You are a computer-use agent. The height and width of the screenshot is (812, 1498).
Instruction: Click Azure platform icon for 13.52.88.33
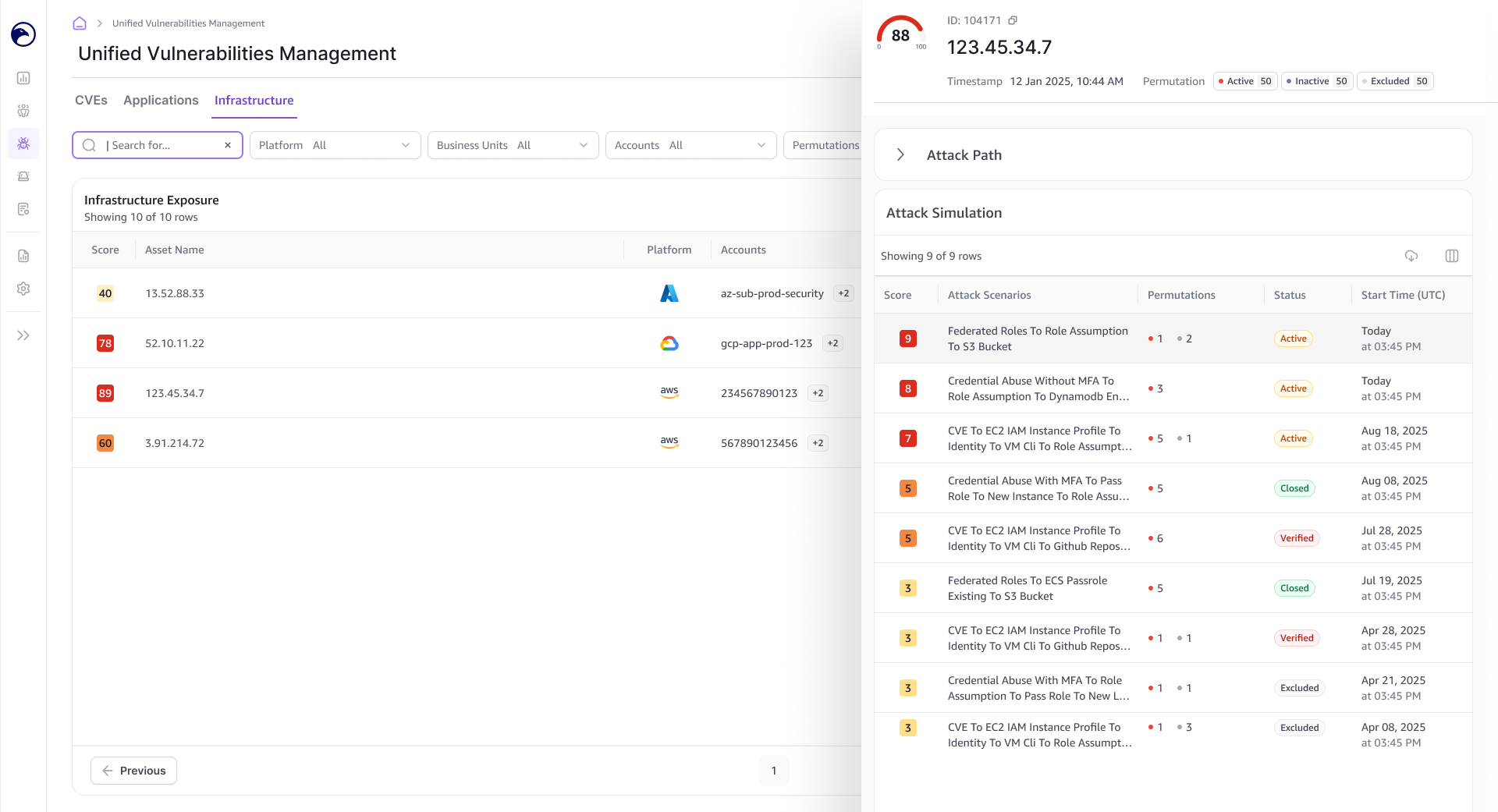coord(669,293)
